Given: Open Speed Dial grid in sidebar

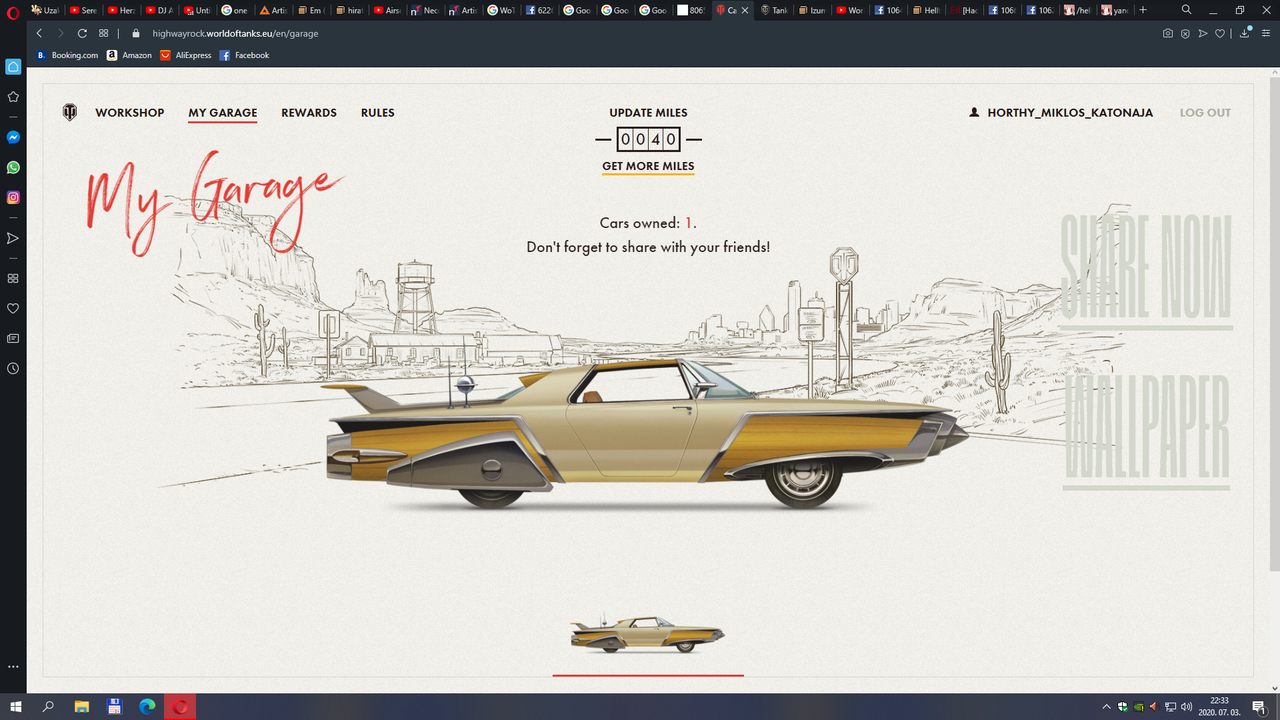Looking at the screenshot, I should [x=13, y=278].
